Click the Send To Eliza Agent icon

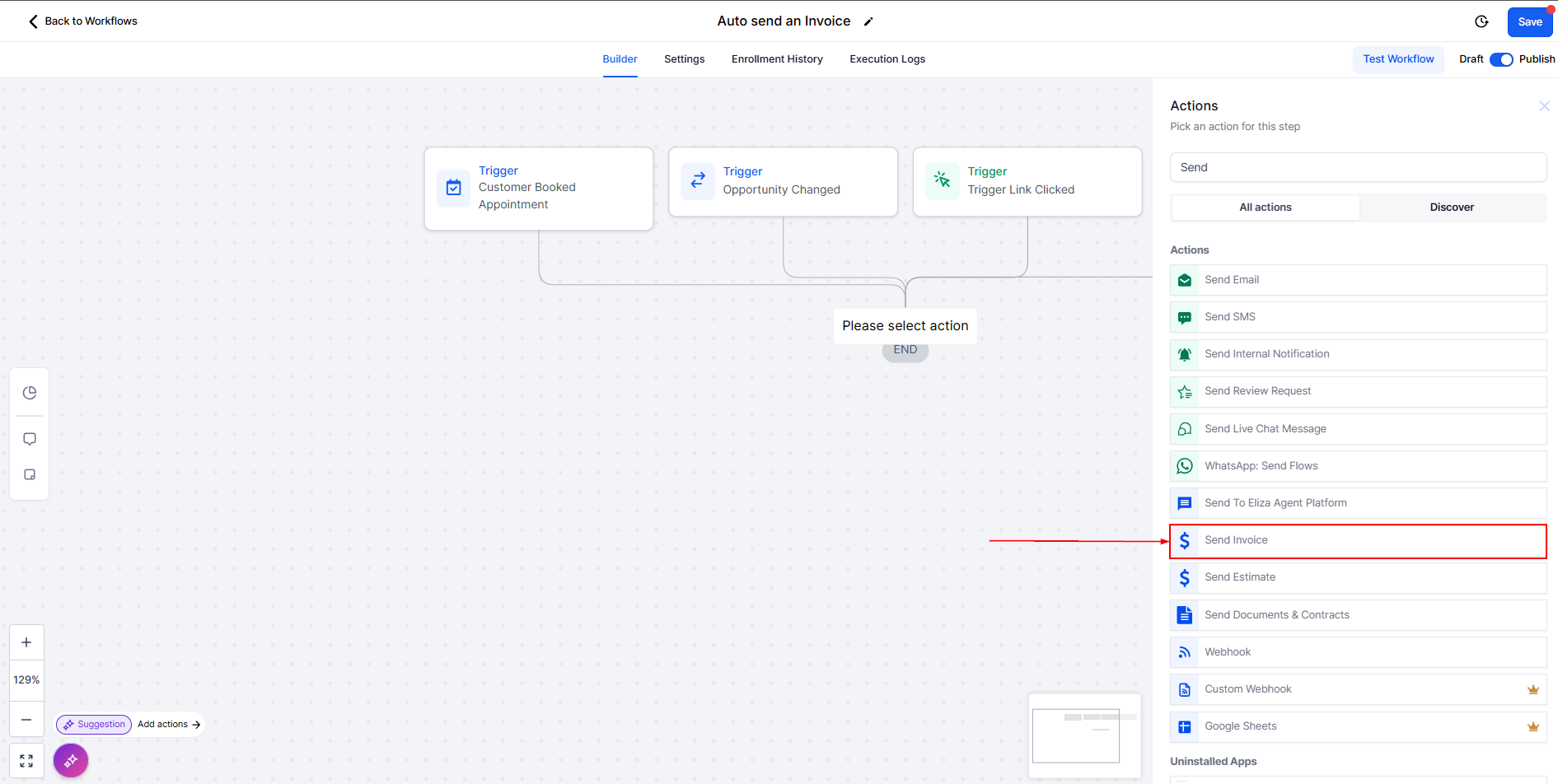point(1185,503)
